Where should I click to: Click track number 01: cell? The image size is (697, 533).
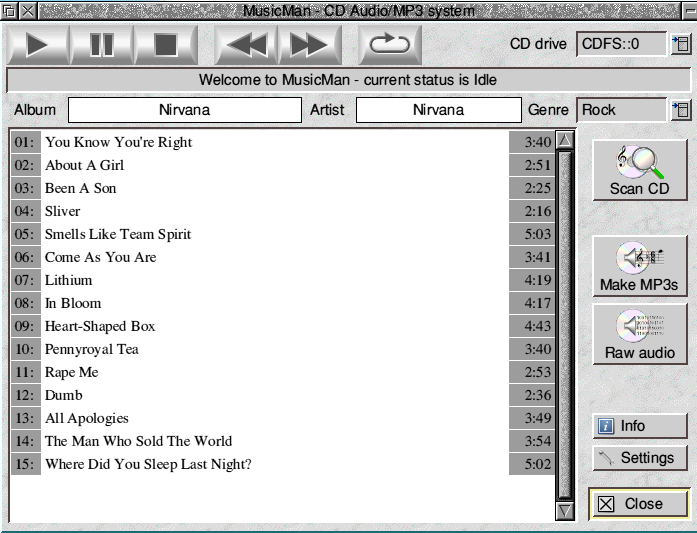click(26, 142)
